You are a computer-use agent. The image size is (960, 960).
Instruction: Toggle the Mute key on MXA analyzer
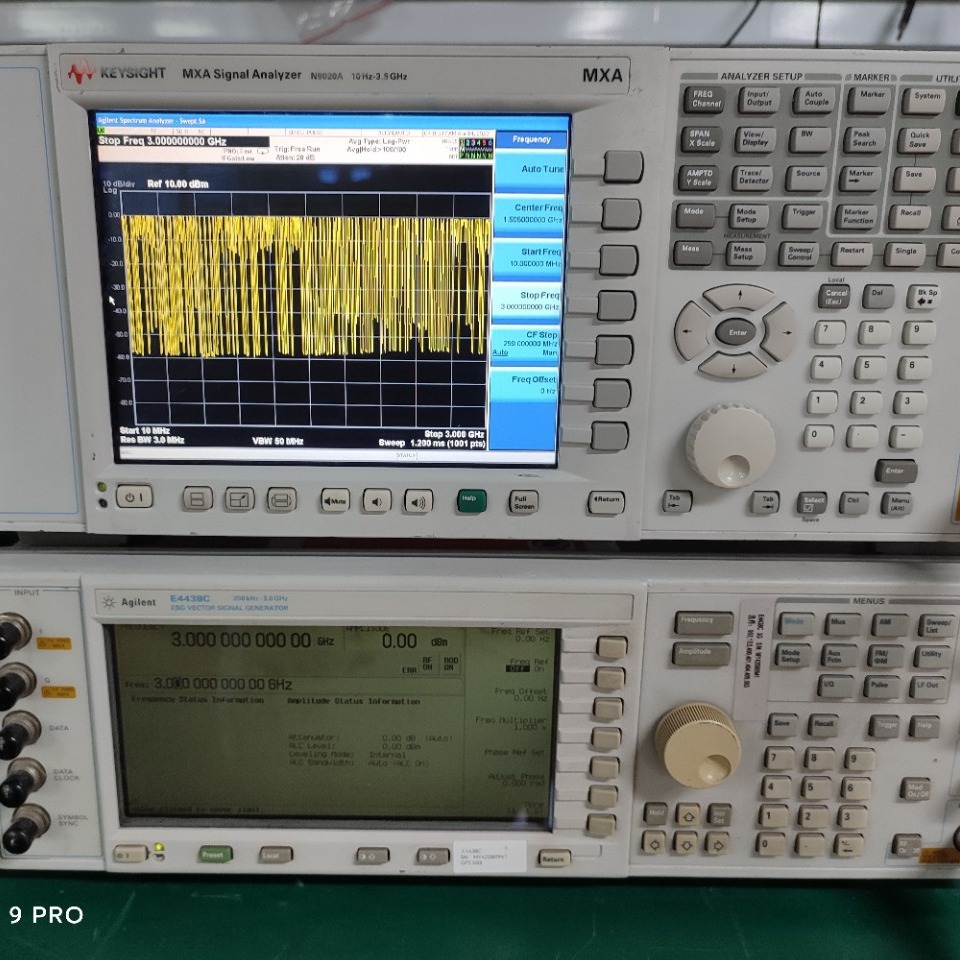[335, 500]
